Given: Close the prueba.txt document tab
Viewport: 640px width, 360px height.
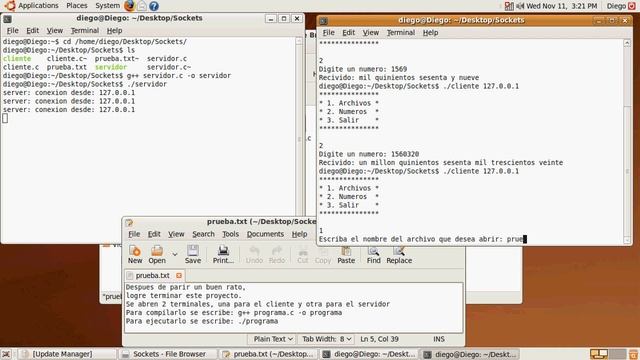Looking at the screenshot, I should [179, 276].
